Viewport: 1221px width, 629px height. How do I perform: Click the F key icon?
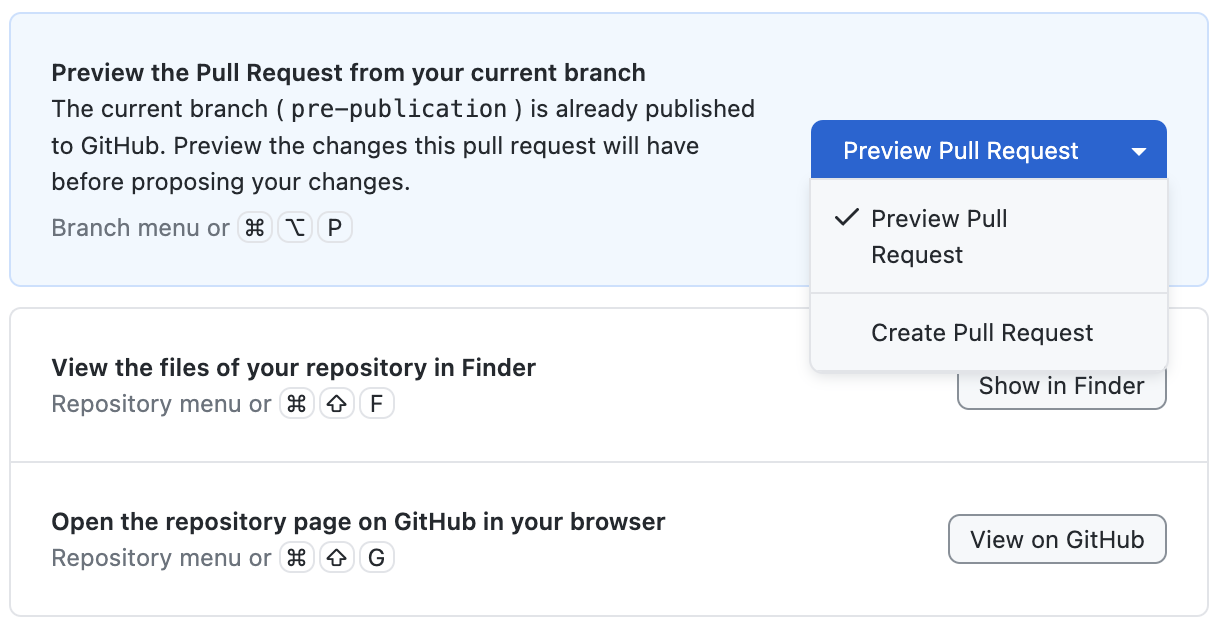(x=377, y=404)
